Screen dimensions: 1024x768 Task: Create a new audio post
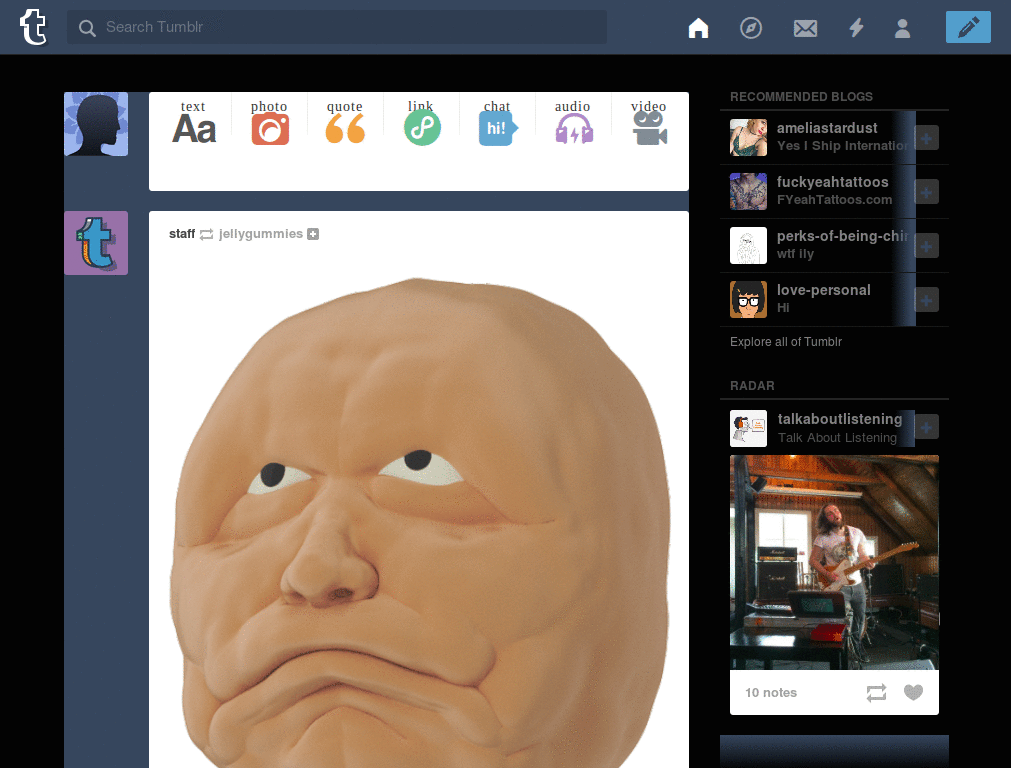point(573,122)
